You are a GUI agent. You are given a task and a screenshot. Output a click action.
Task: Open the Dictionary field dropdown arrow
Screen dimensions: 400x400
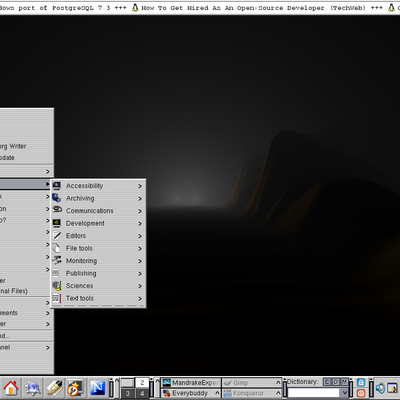[x=345, y=393]
